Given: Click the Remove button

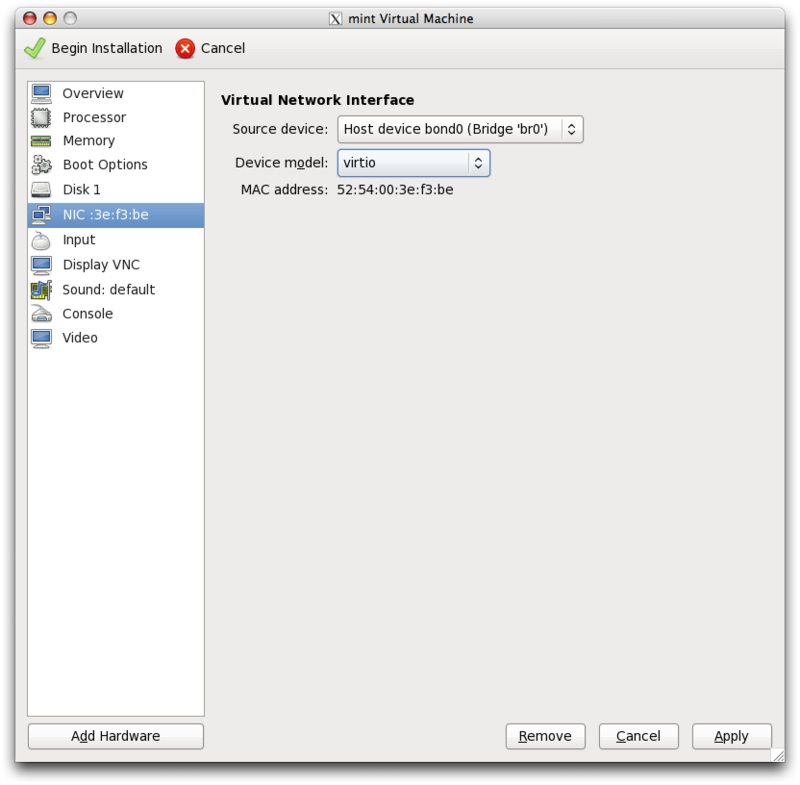Looking at the screenshot, I should point(545,736).
